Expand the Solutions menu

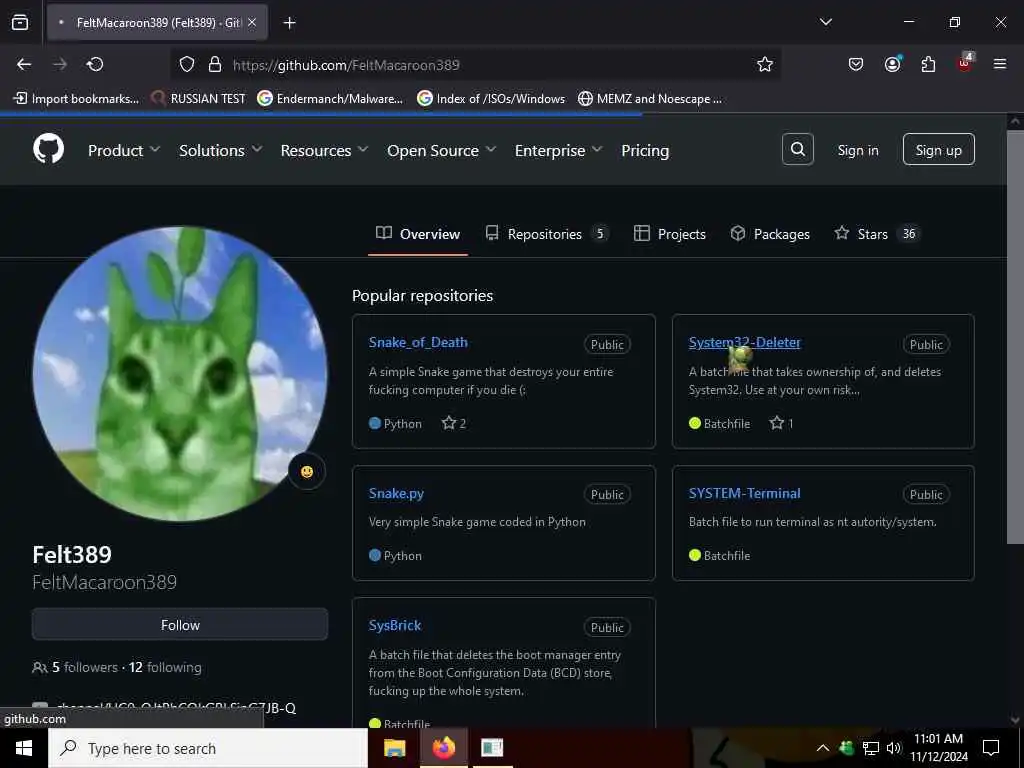pyautogui.click(x=221, y=150)
